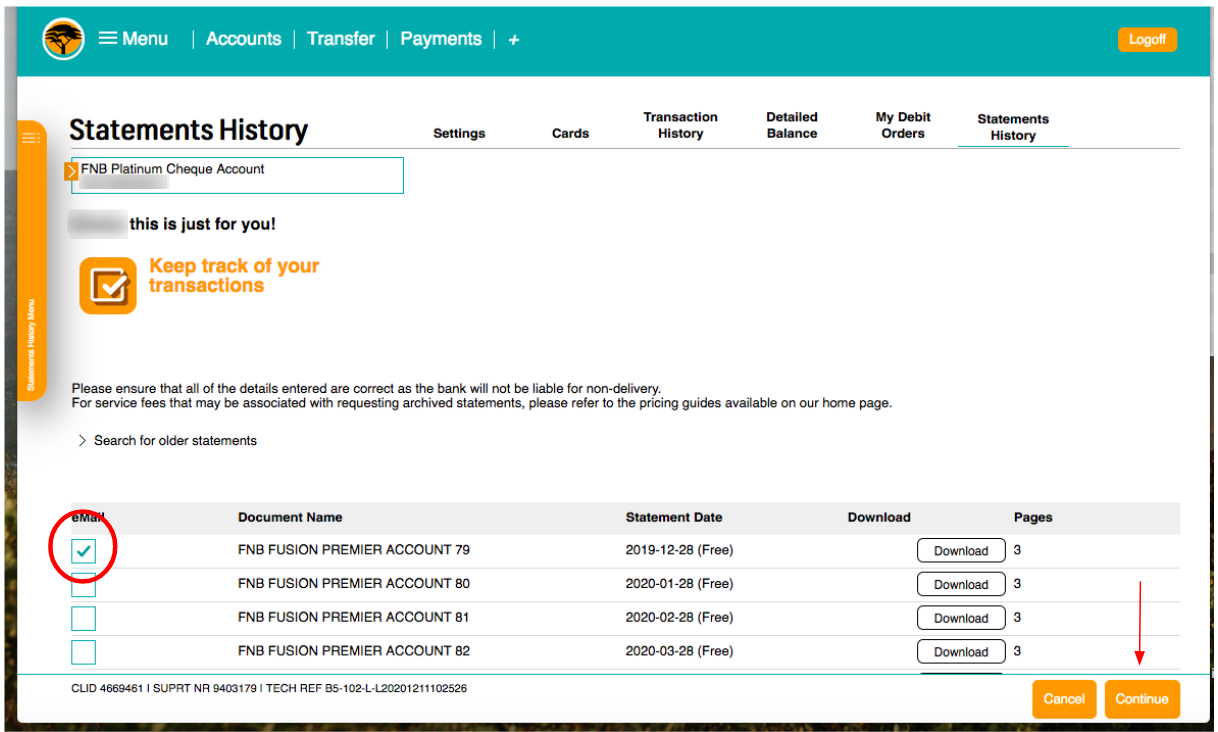Click the Cancel button
Image resolution: width=1218 pixels, height=732 pixels.
pos(1063,699)
